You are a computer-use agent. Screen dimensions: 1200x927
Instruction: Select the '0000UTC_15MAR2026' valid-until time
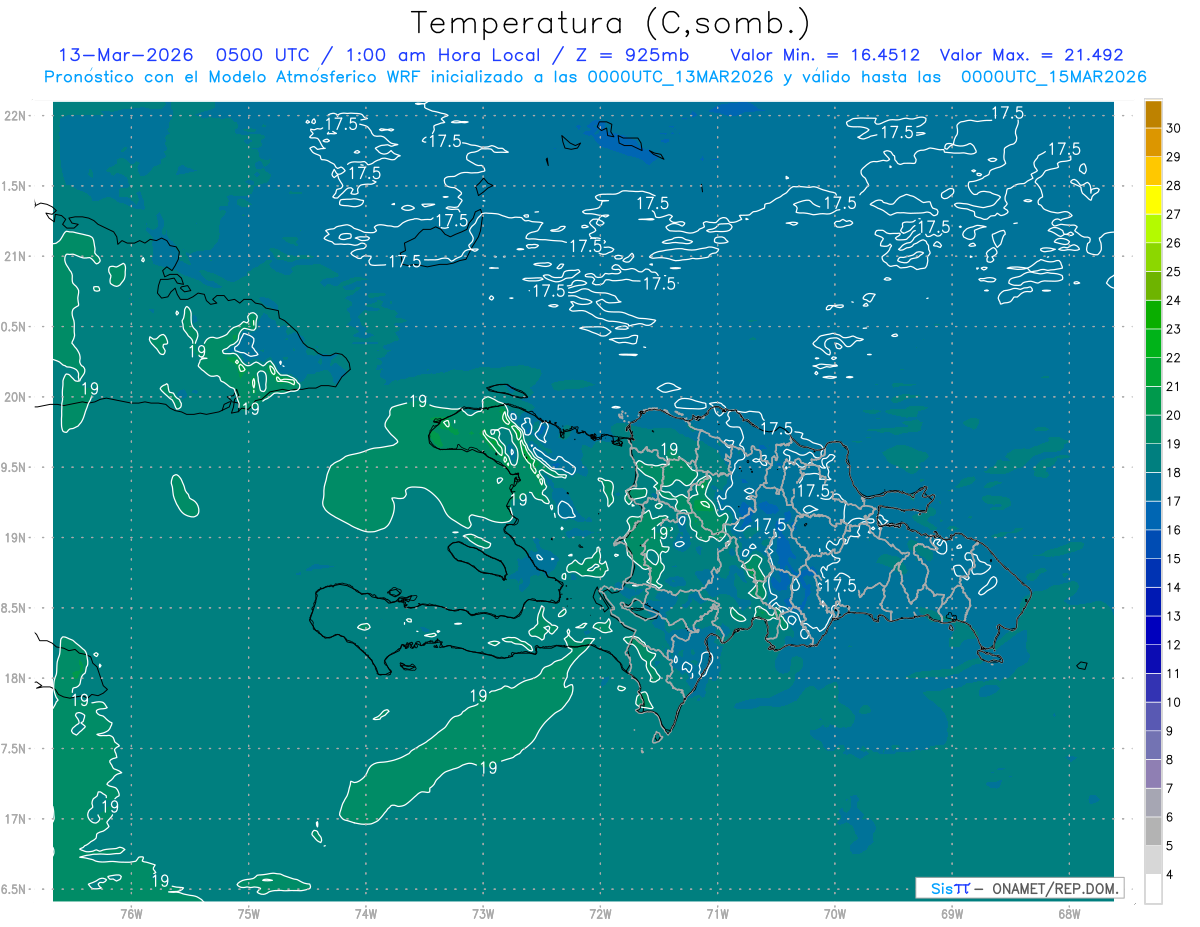[x=1053, y=77]
